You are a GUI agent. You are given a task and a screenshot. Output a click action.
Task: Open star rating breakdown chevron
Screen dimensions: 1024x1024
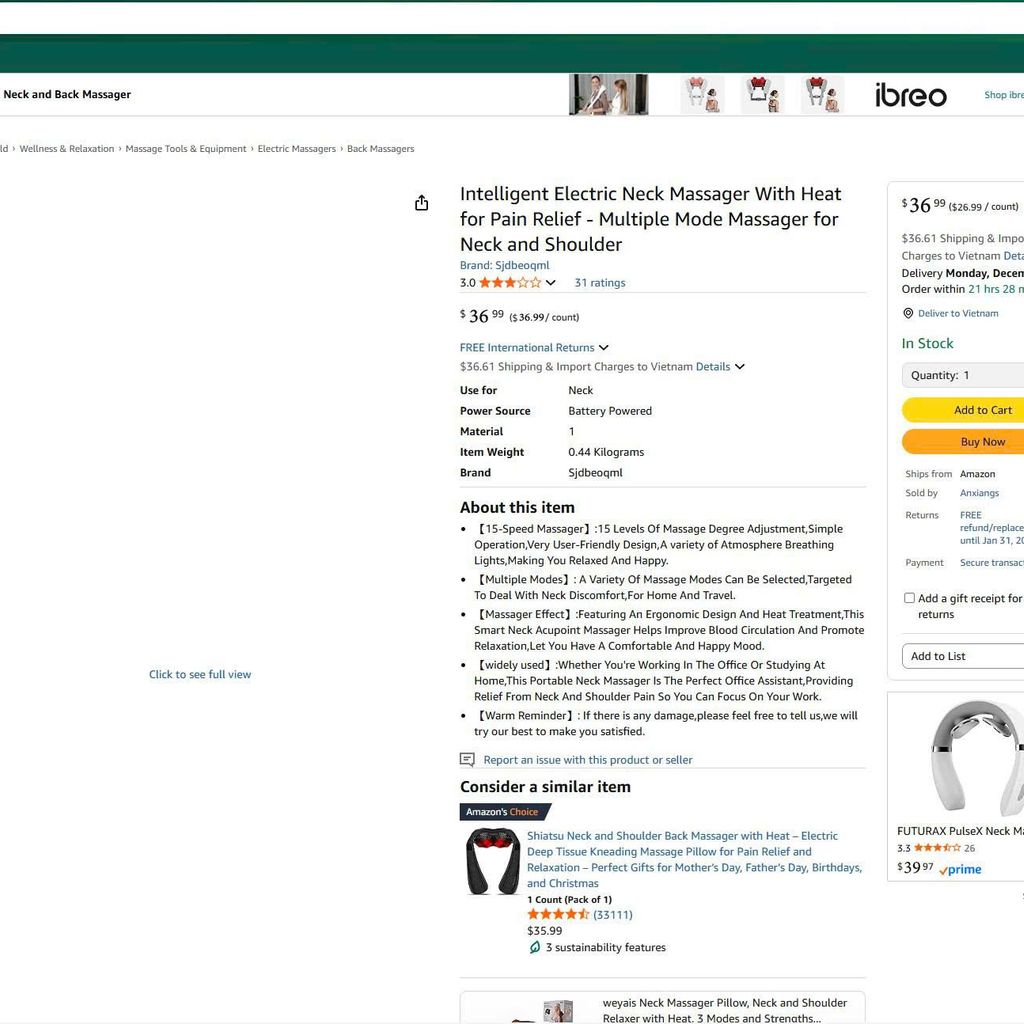click(x=551, y=283)
